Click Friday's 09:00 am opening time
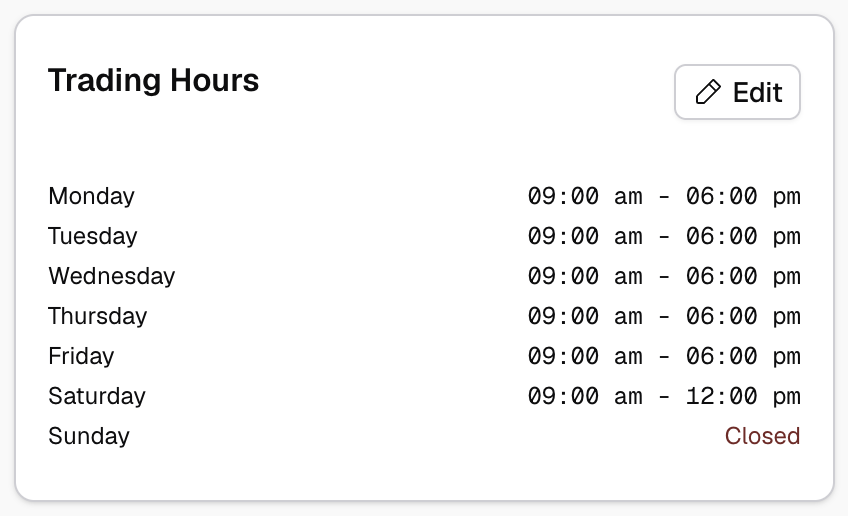Image resolution: width=848 pixels, height=516 pixels. pos(585,356)
